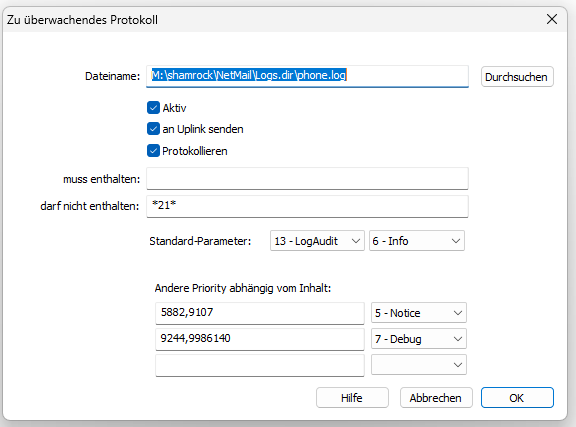
Task: Click the Zu überwachendes Protokoll title text
Action: [82, 19]
